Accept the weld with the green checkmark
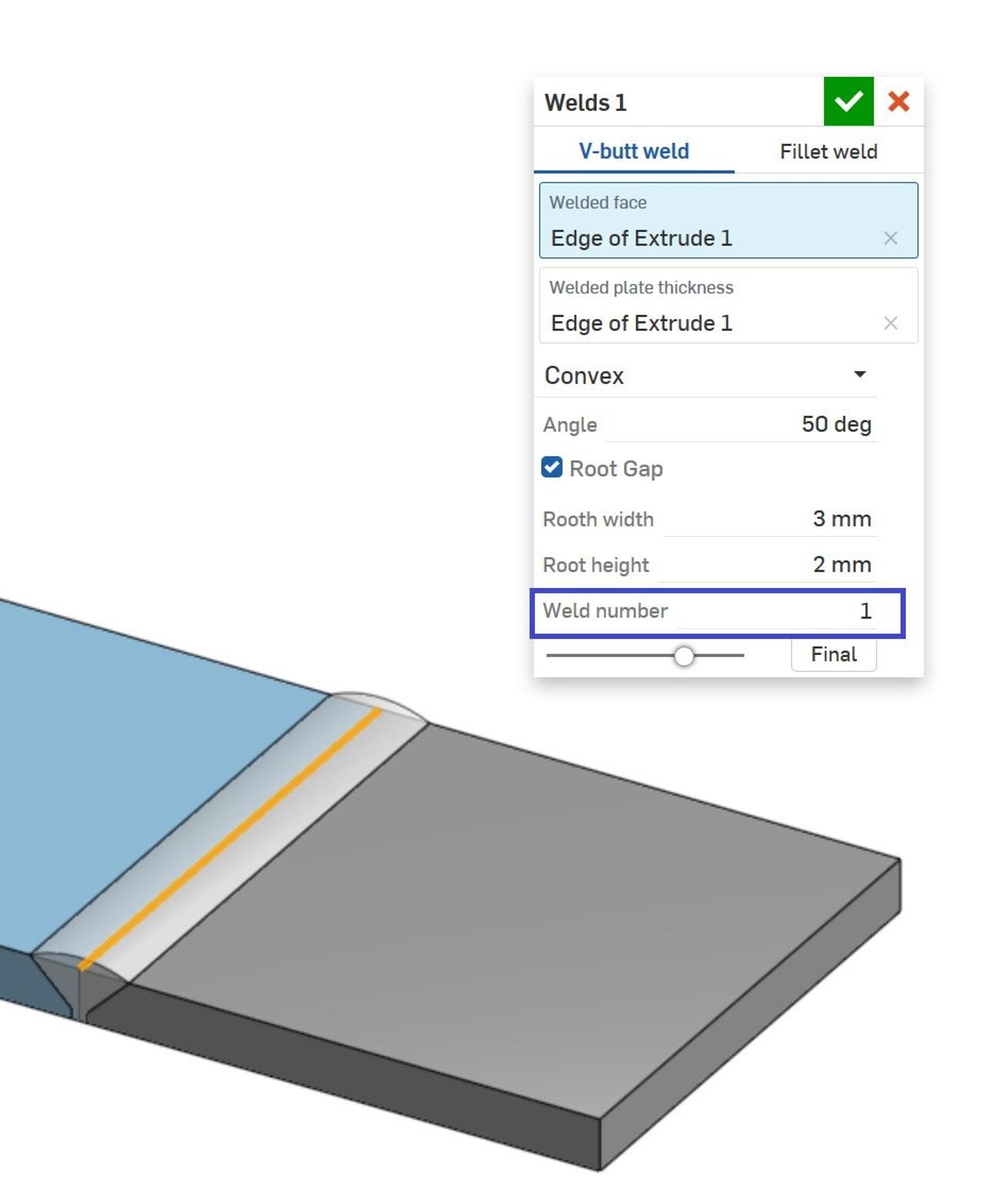This screenshot has height=1204, width=983. pyautogui.click(x=848, y=101)
